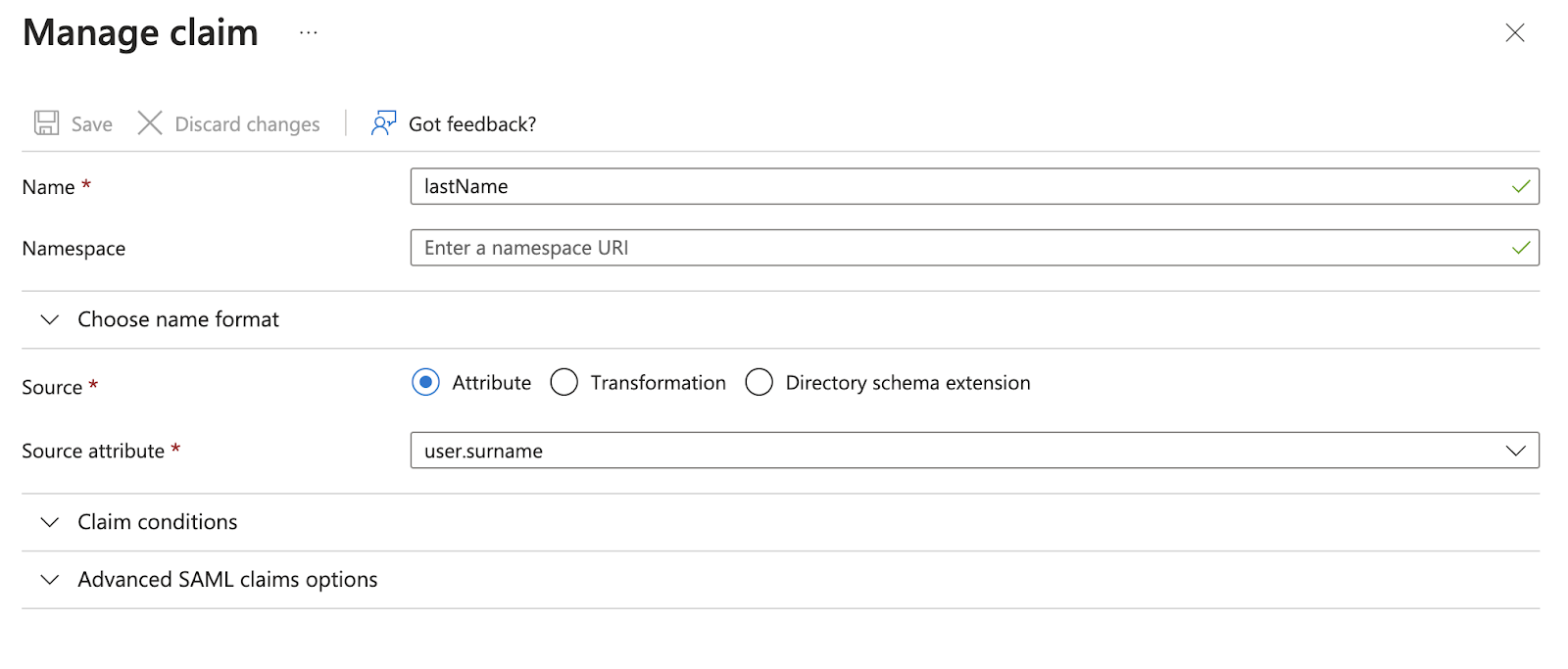
Task: Click Discard changes in the toolbar
Action: [247, 124]
